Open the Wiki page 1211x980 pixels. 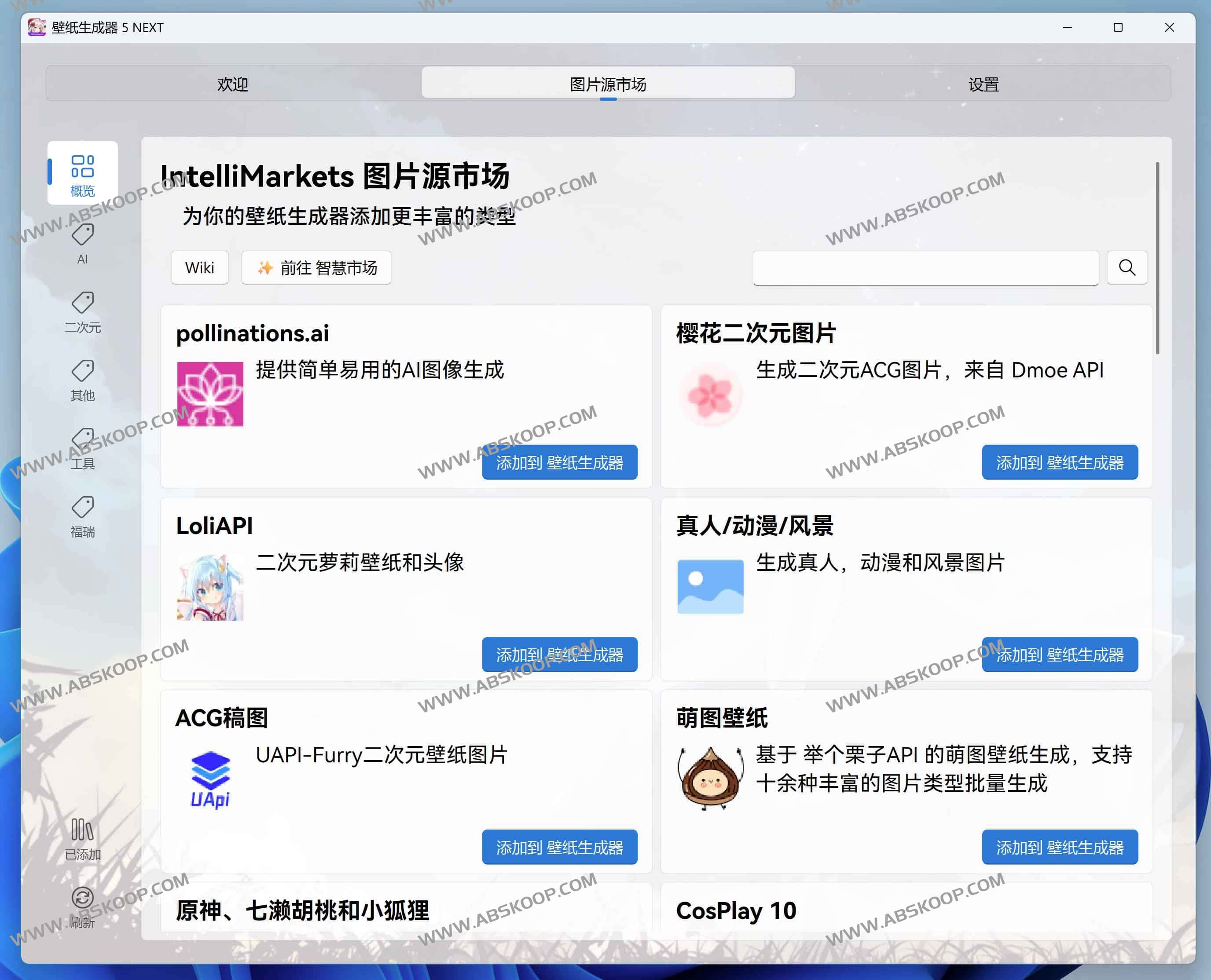point(199,267)
